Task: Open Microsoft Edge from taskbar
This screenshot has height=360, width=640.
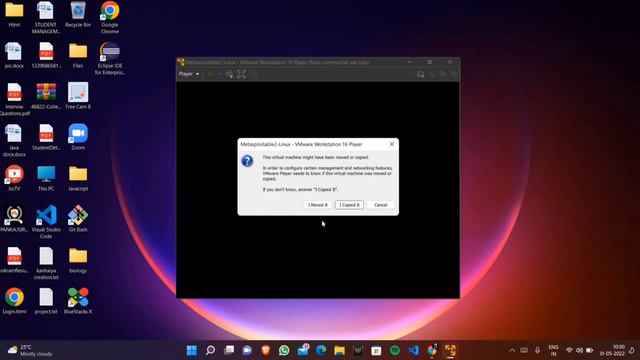Action: point(321,350)
